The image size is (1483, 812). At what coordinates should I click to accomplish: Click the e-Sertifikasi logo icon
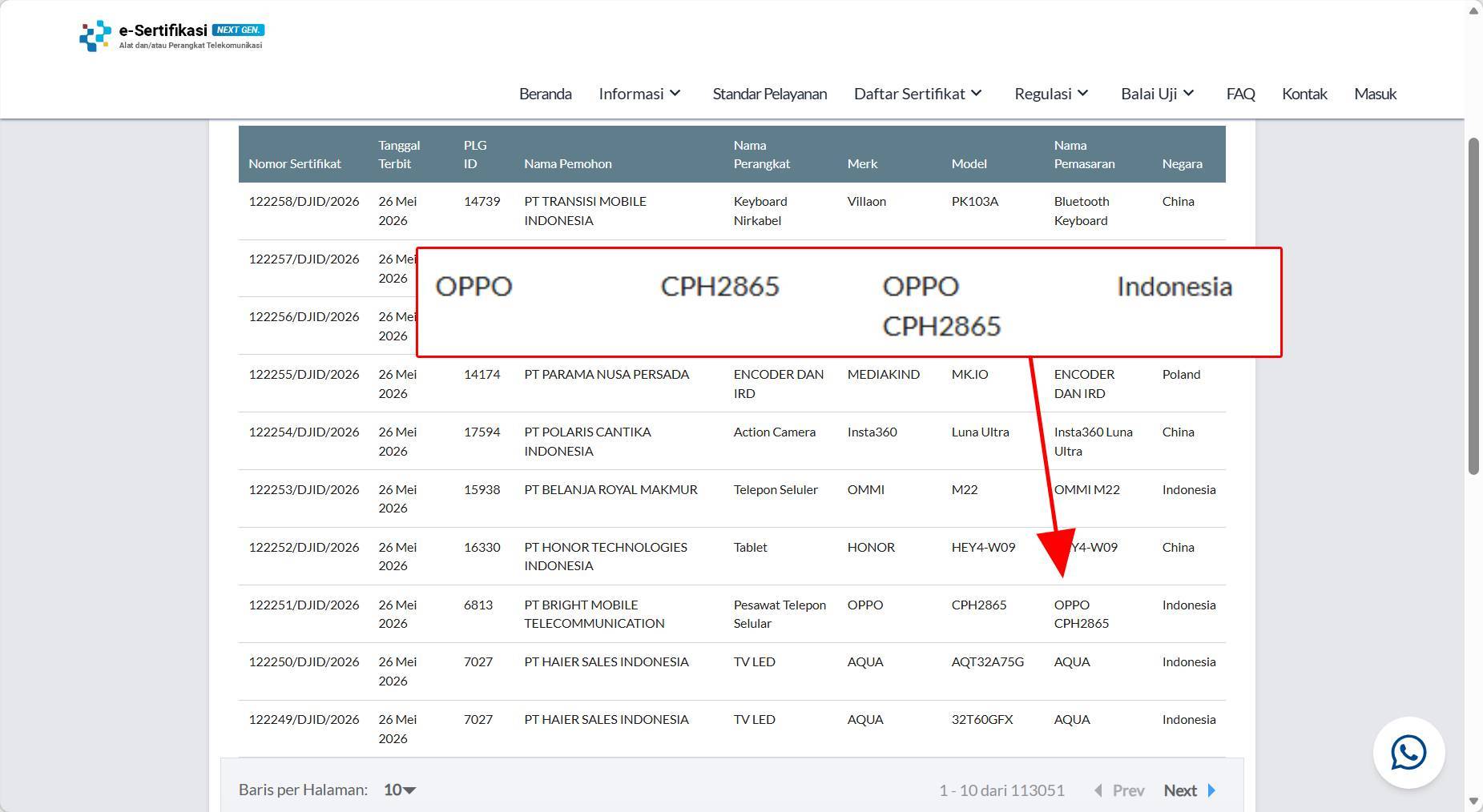pyautogui.click(x=95, y=36)
